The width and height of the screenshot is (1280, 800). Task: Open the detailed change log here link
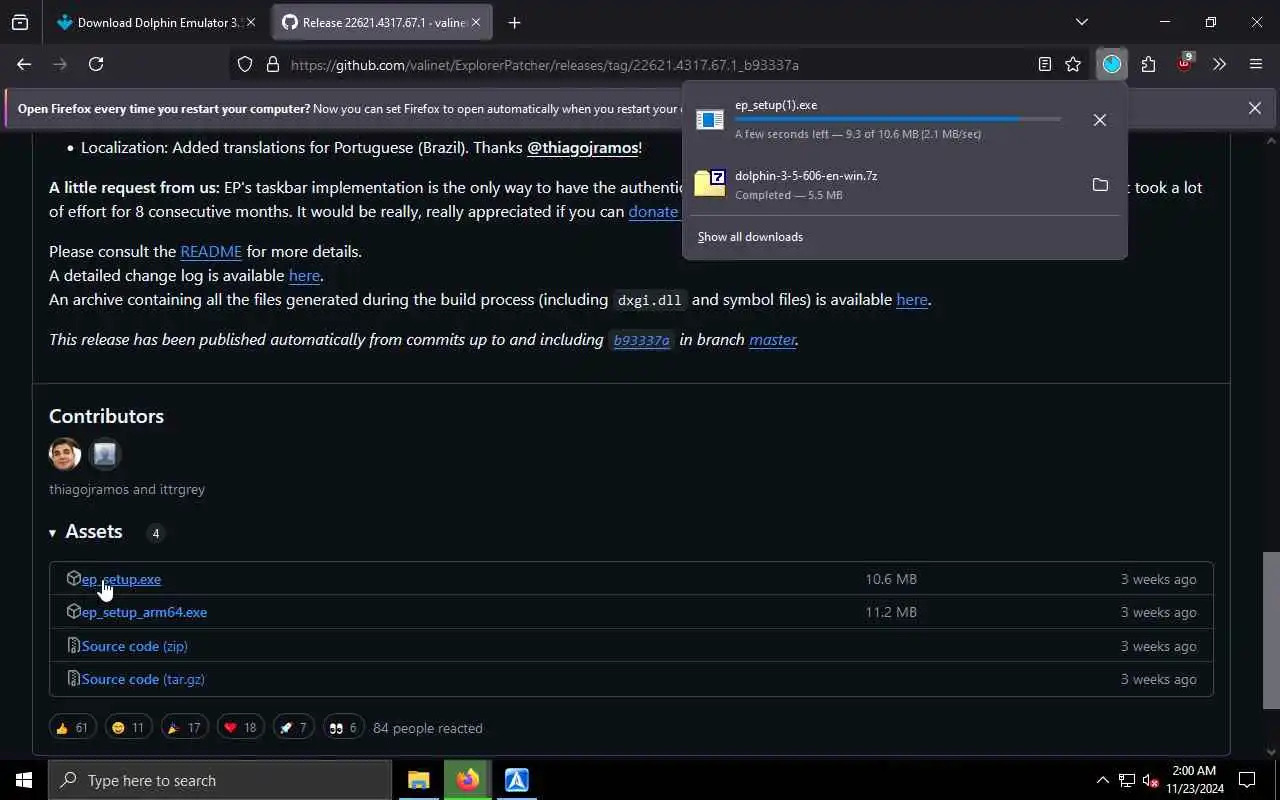[304, 275]
